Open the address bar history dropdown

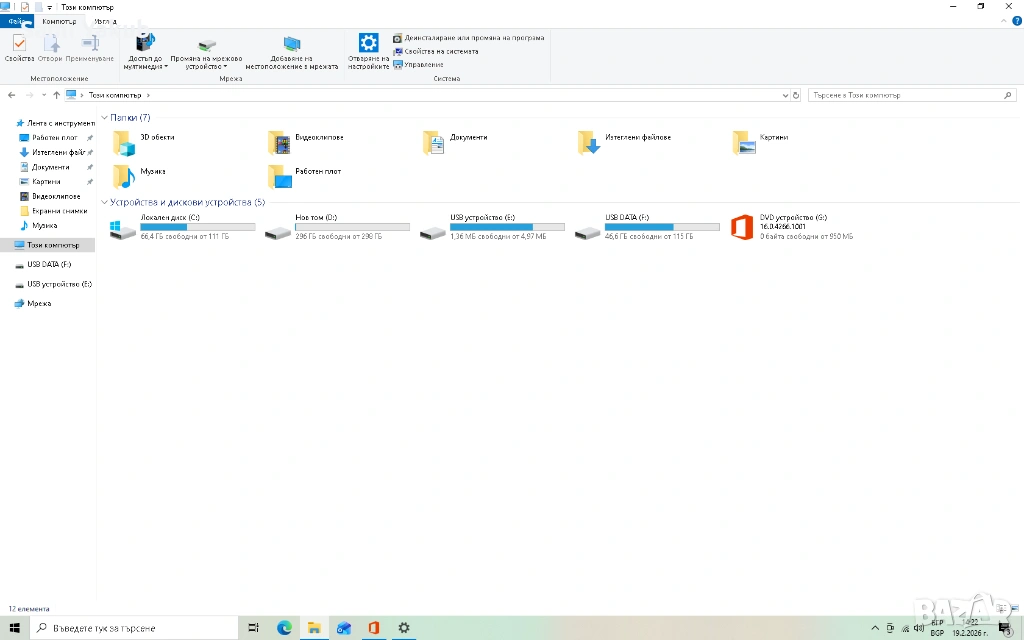point(784,95)
